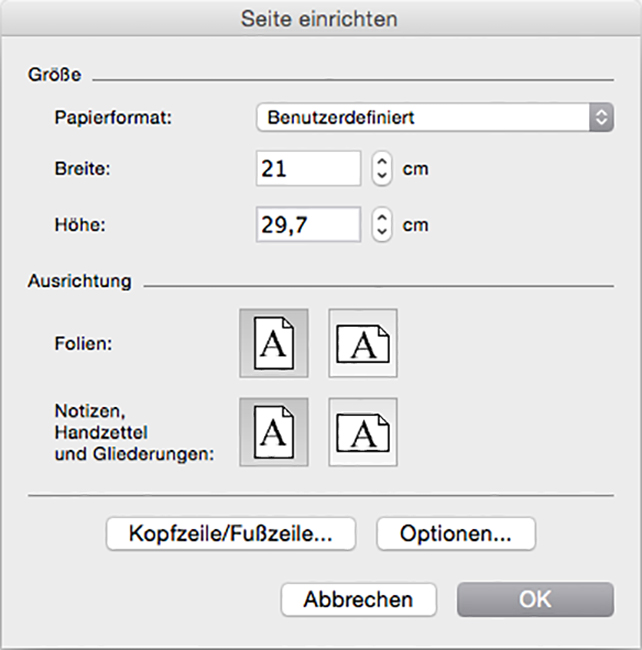Click the Folien: label text
The width and height of the screenshot is (642, 650).
pyautogui.click(x=83, y=344)
